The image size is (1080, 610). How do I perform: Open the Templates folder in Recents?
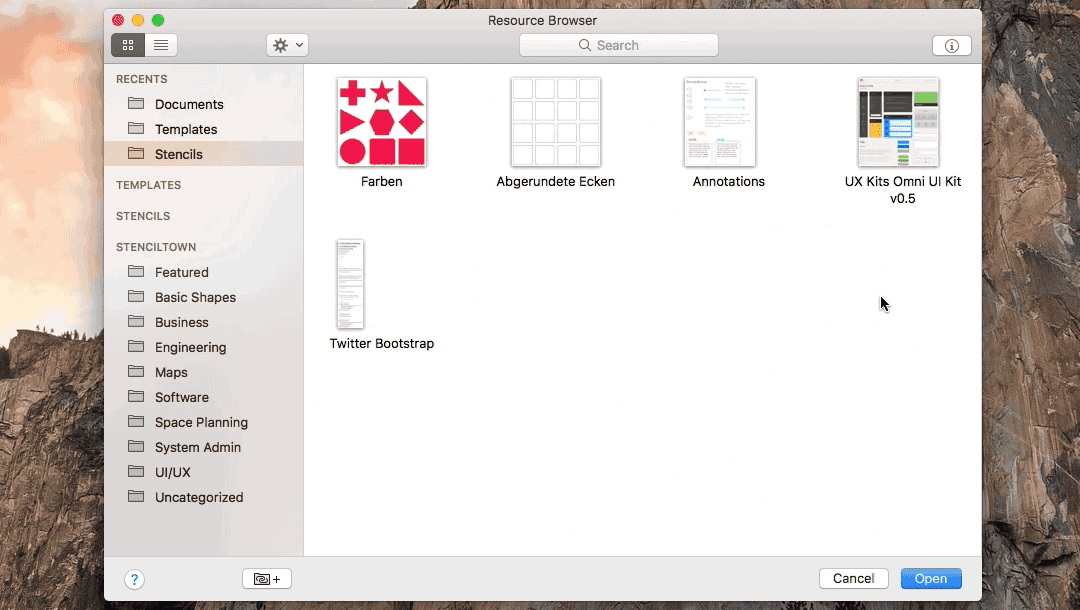click(x=204, y=129)
